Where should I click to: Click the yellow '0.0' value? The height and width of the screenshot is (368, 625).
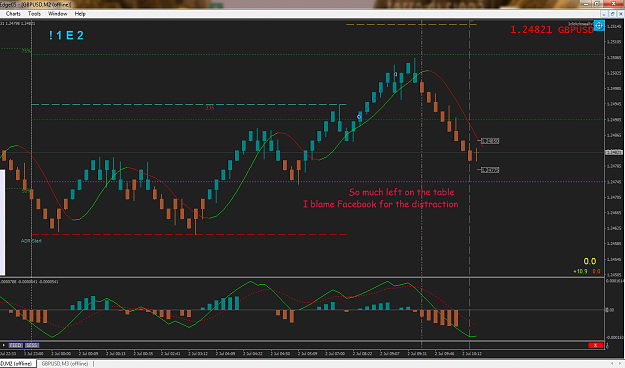click(590, 262)
